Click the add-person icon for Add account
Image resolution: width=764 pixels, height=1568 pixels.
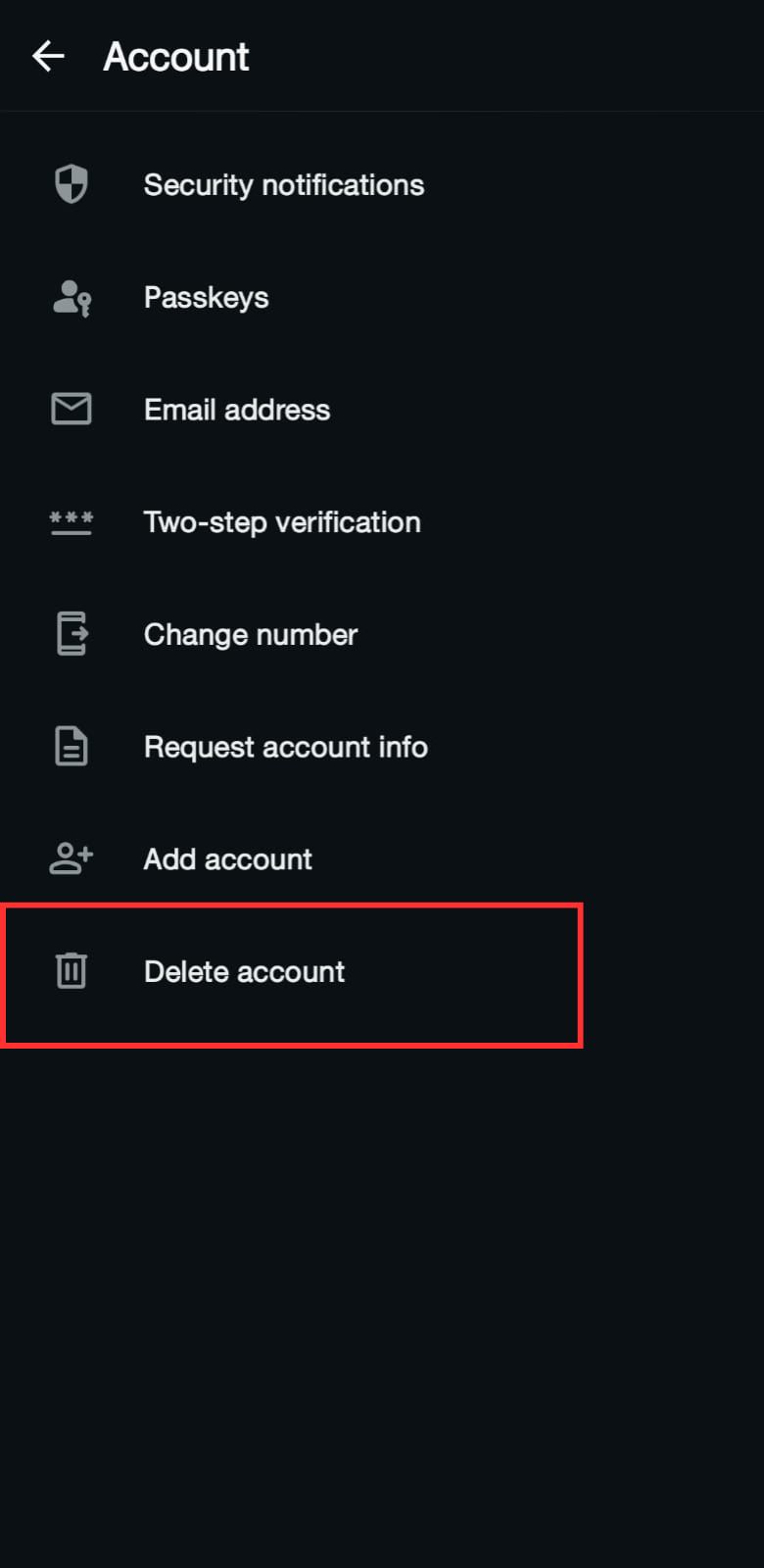71,858
